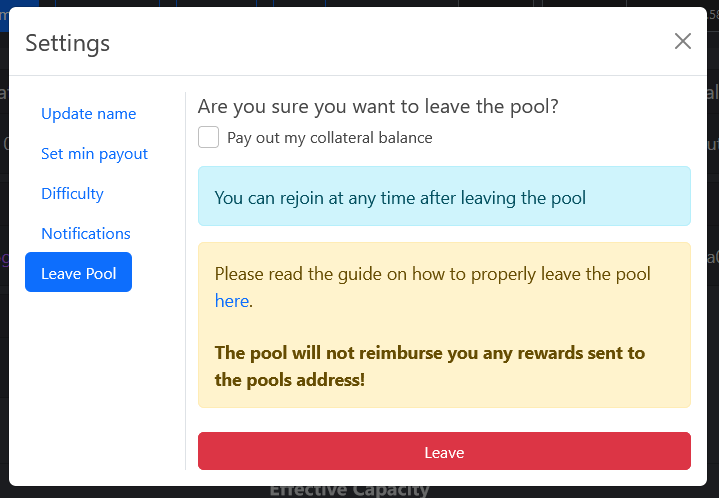719x498 pixels.
Task: Select the active Leave Pool tab
Action: point(78,273)
